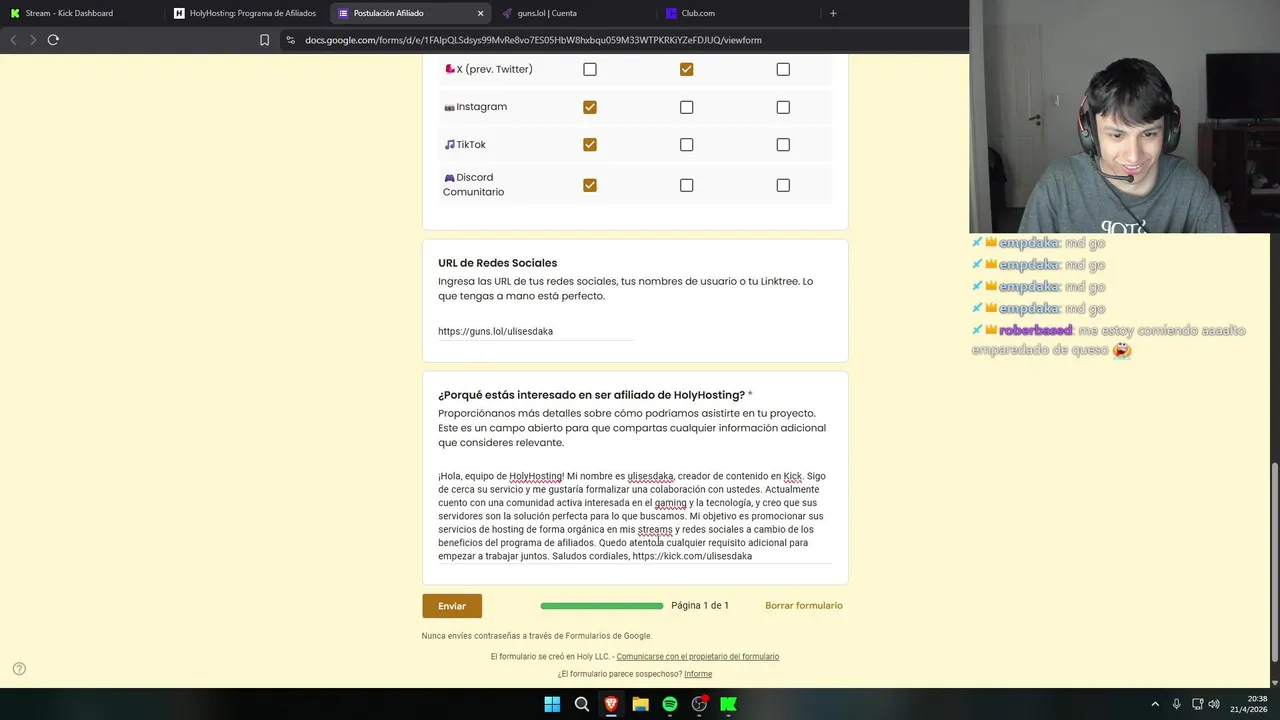The height and width of the screenshot is (720, 1280).
Task: Click "Nunca envíes contraseñas" notice text
Action: [537, 636]
